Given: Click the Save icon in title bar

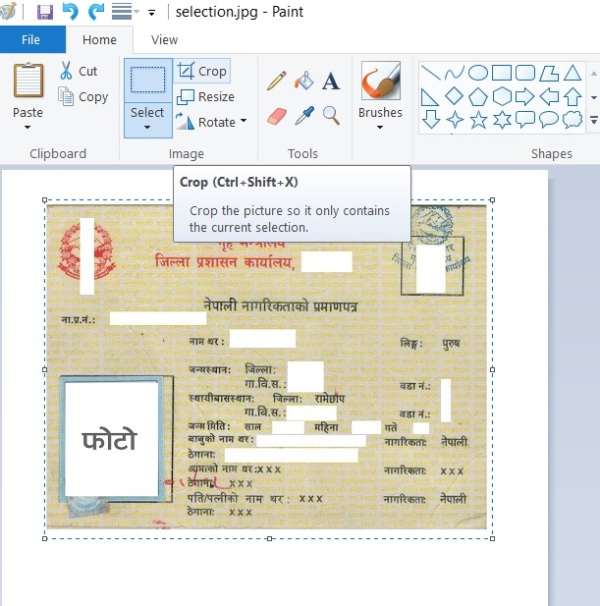Looking at the screenshot, I should (x=44, y=12).
